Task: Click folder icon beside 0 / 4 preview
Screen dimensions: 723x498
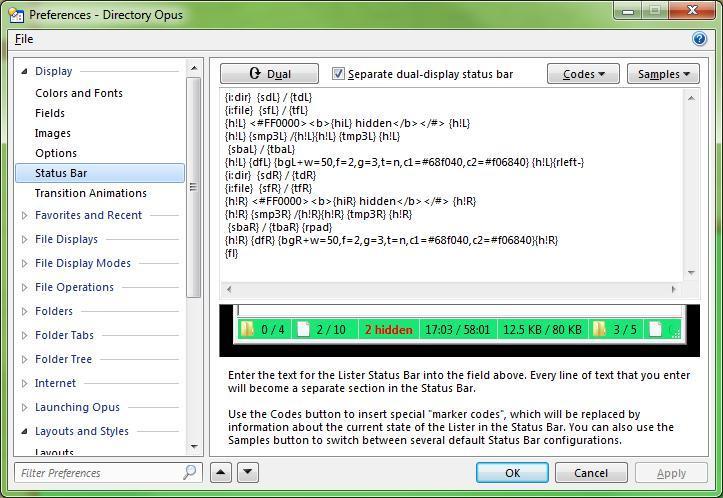Action: coord(248,329)
